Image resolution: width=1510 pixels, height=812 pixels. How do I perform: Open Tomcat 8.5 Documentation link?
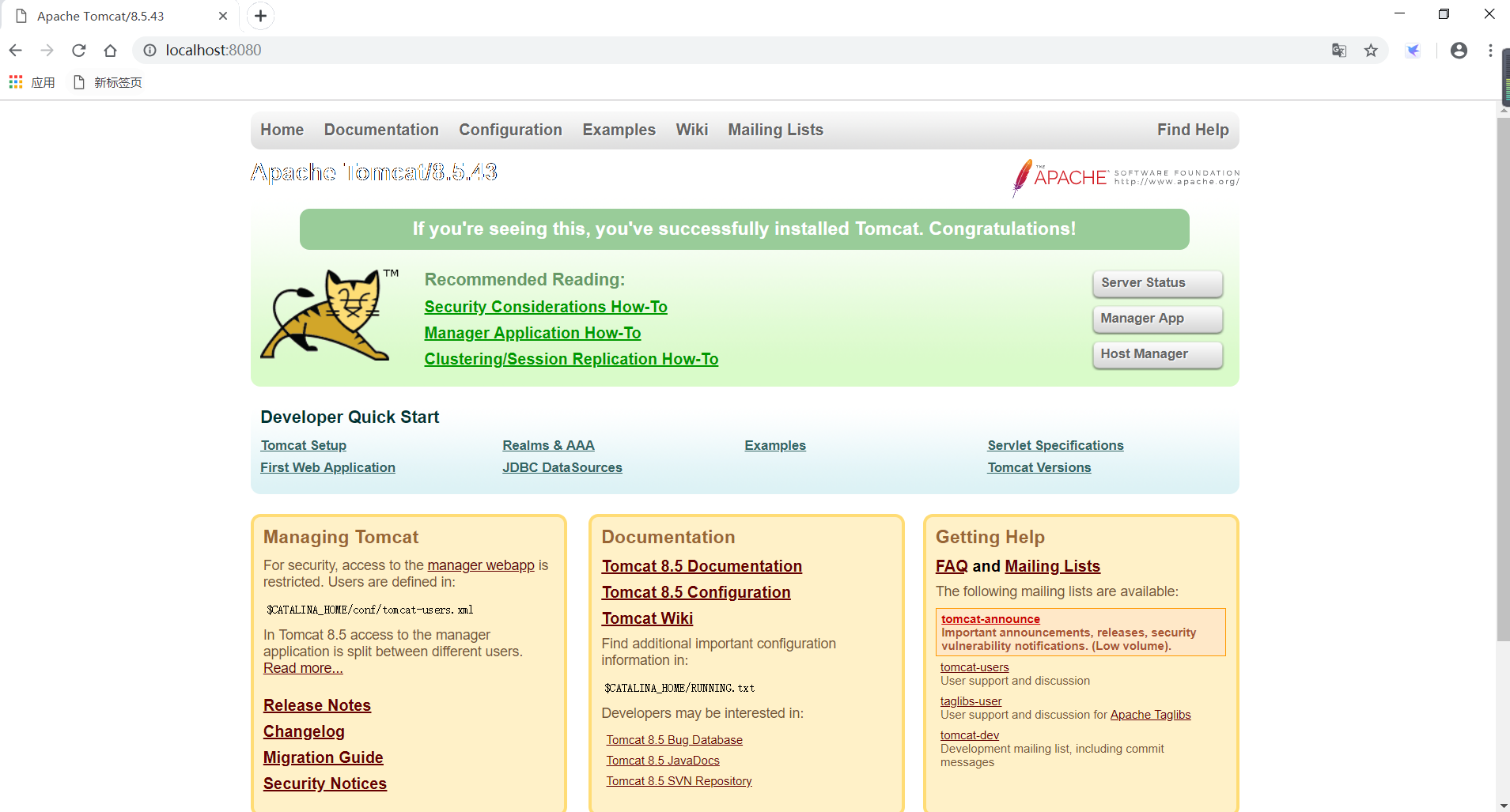click(x=702, y=566)
